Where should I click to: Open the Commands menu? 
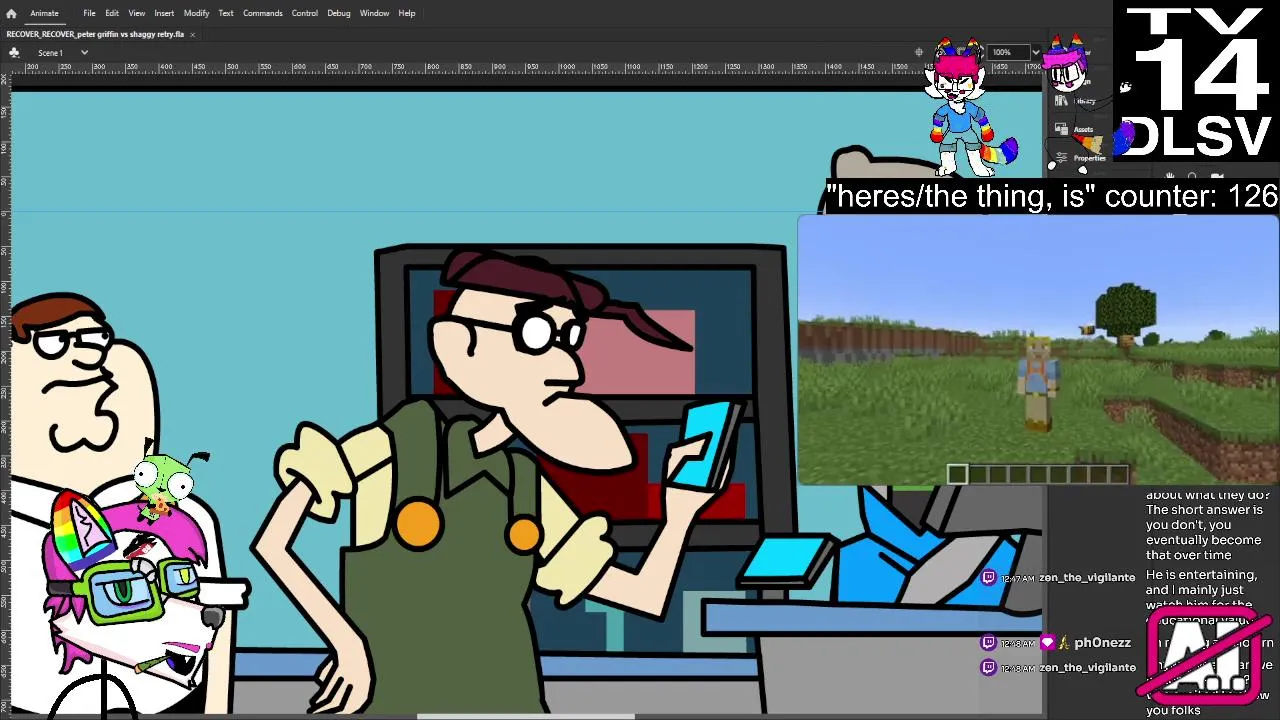263,13
